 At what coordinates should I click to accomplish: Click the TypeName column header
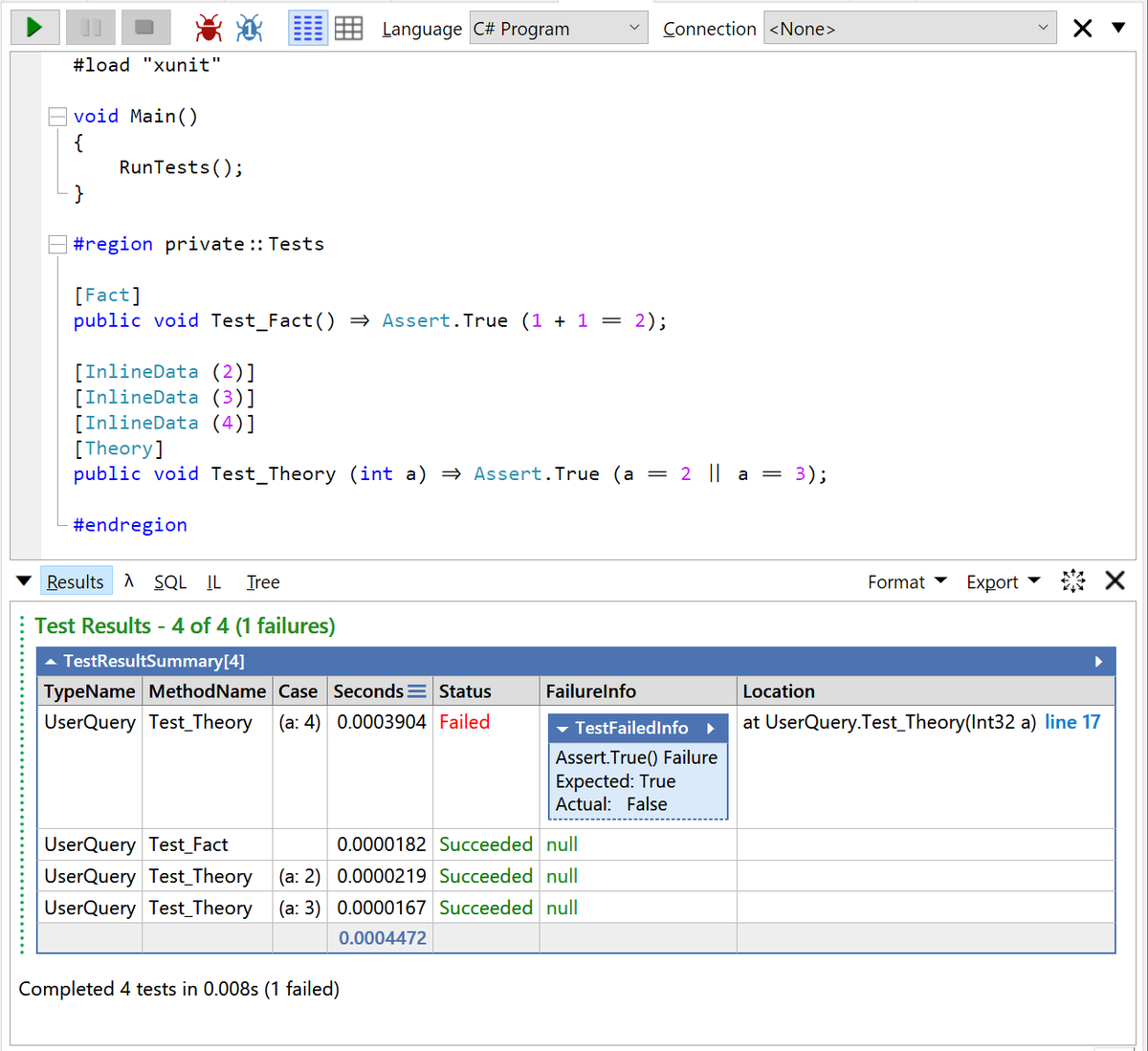tap(90, 691)
